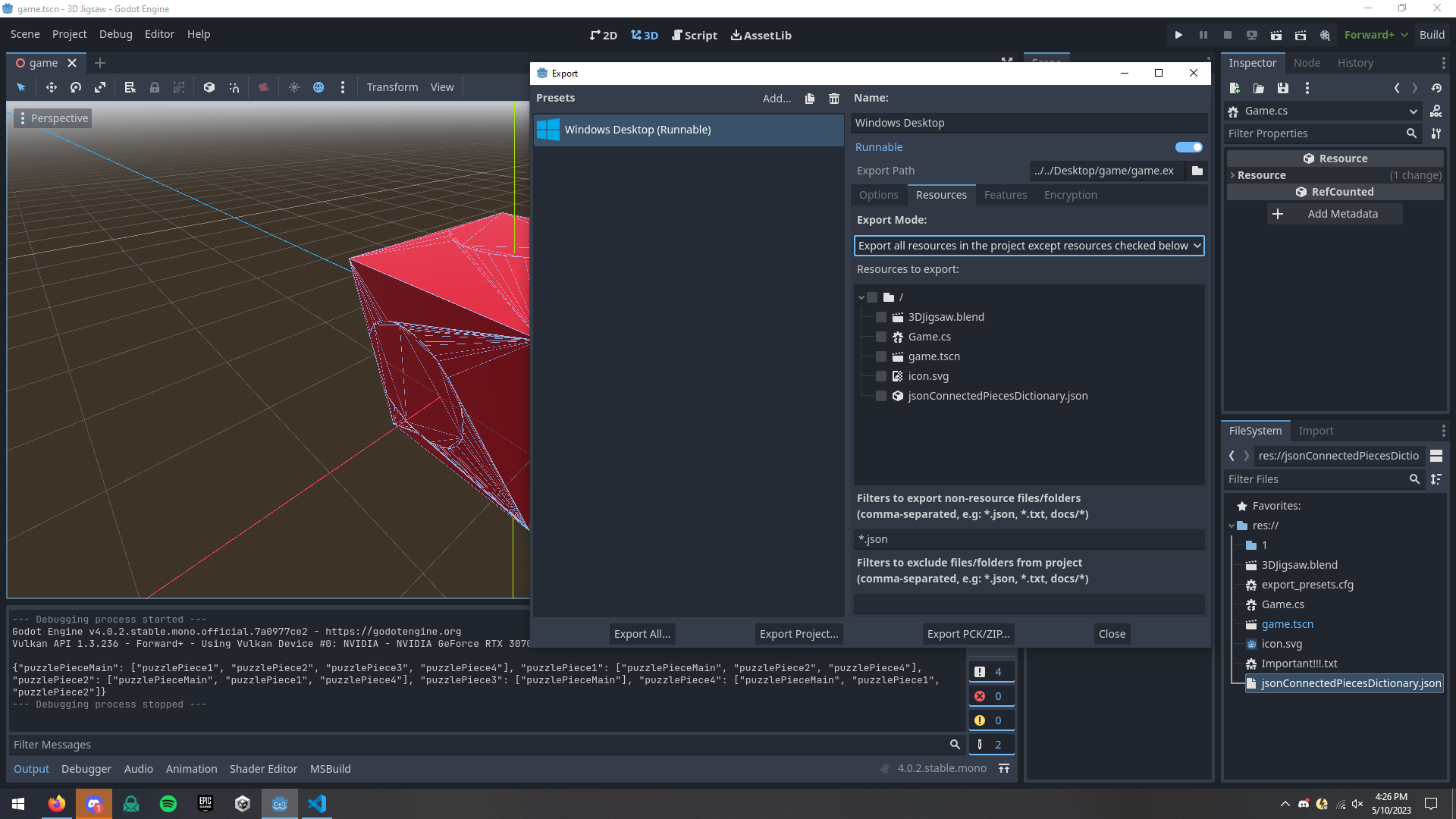Toggle preview sunlight with the sun icon
This screenshot has width=1456, height=819.
294,86
